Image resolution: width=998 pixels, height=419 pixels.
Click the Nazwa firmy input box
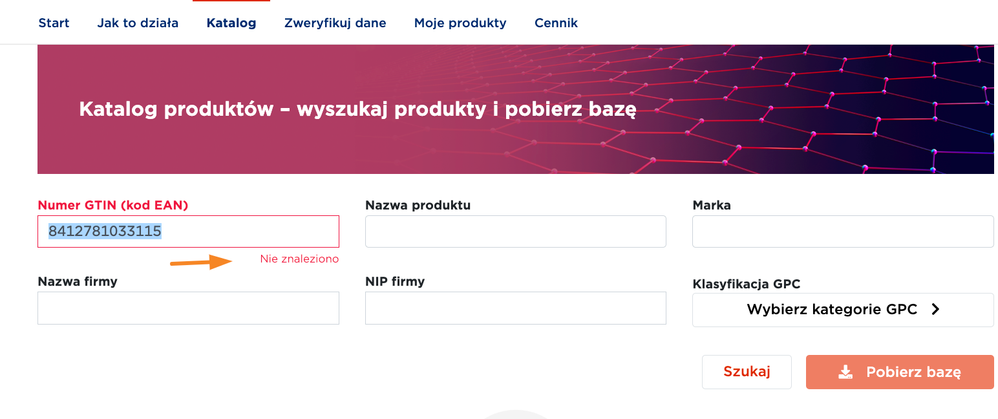tap(188, 309)
